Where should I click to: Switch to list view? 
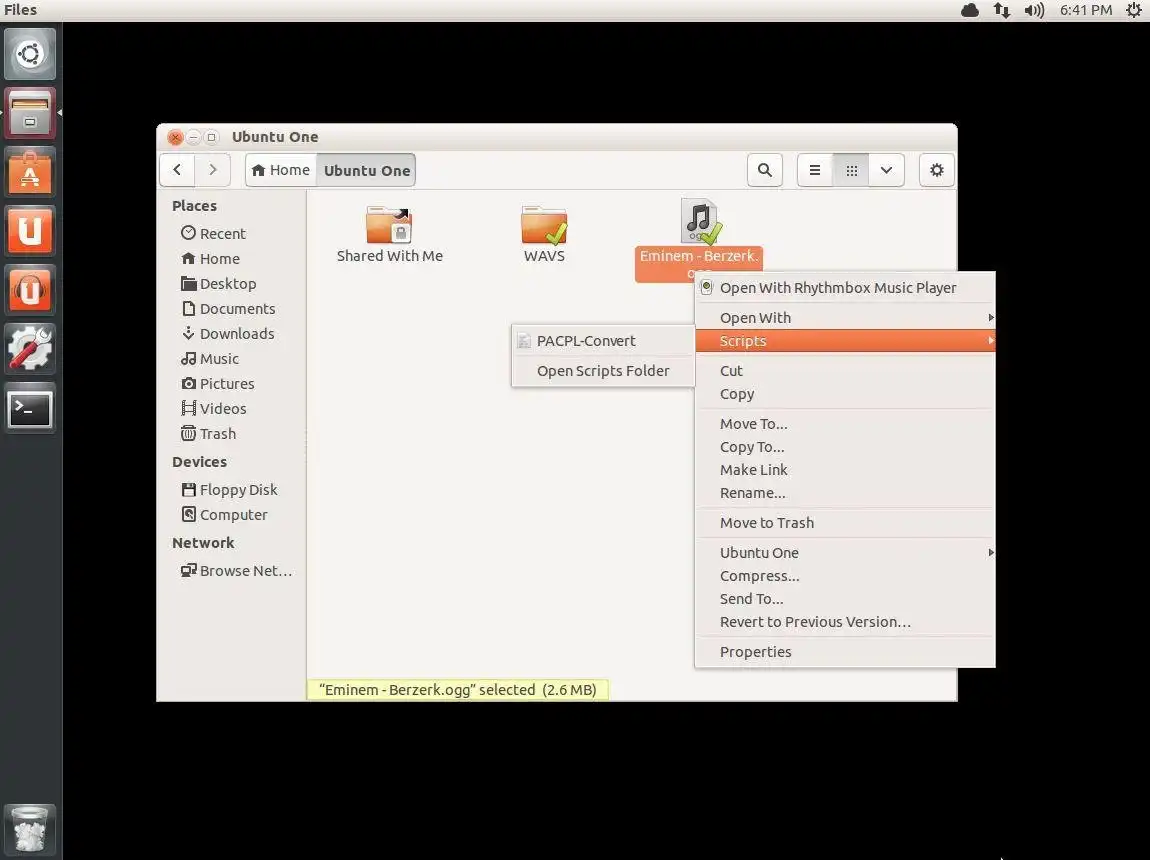[815, 170]
